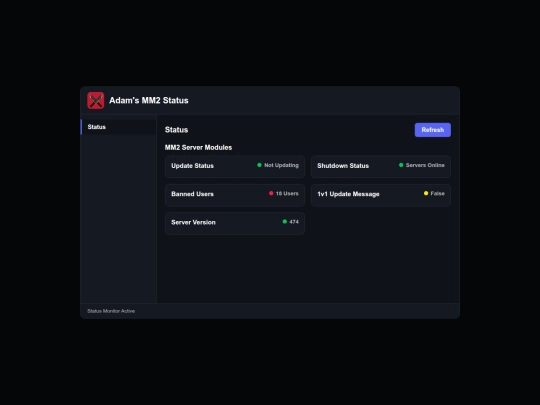This screenshot has width=540, height=405.
Task: Open the Banned Users card
Action: (x=235, y=195)
